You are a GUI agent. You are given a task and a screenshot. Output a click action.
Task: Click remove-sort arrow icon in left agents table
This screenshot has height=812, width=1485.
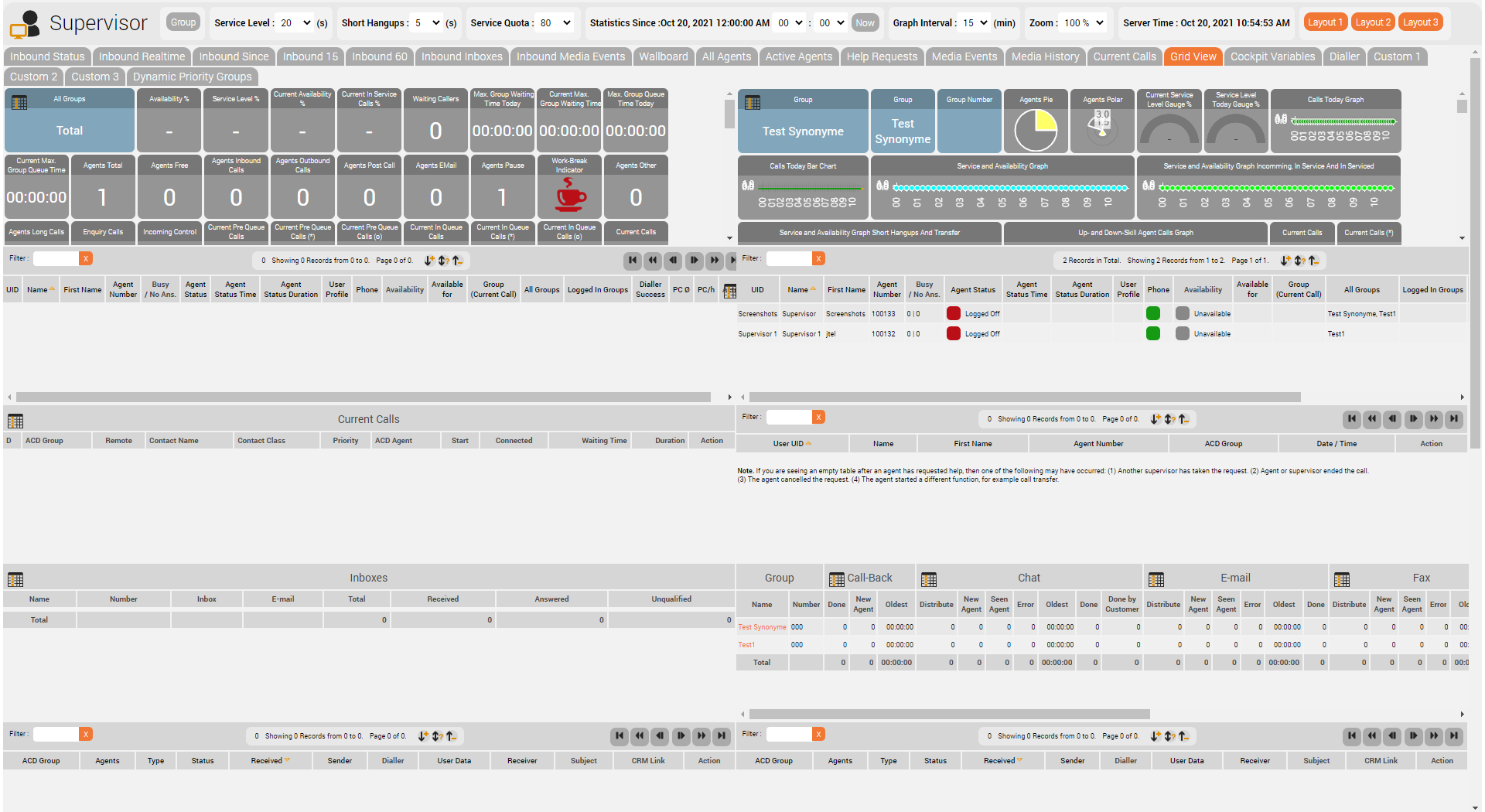tap(457, 261)
